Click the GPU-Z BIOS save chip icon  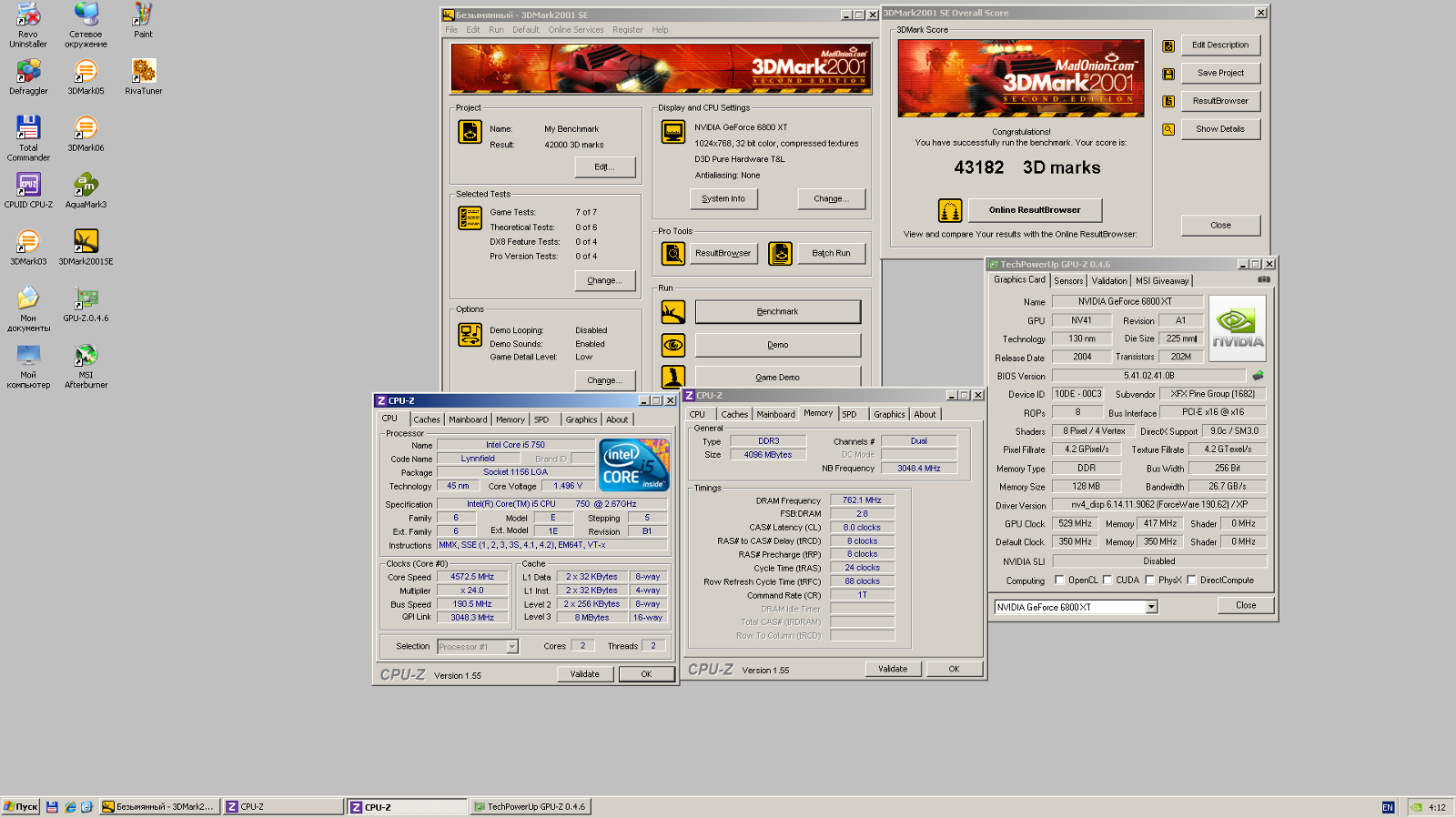click(x=1259, y=375)
